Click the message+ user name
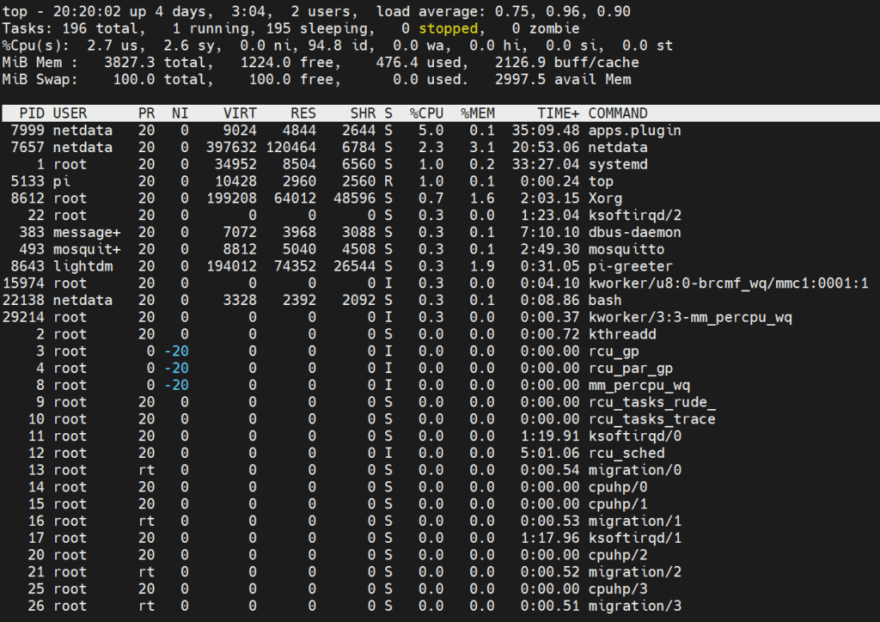The image size is (880, 622). pyautogui.click(x=87, y=232)
